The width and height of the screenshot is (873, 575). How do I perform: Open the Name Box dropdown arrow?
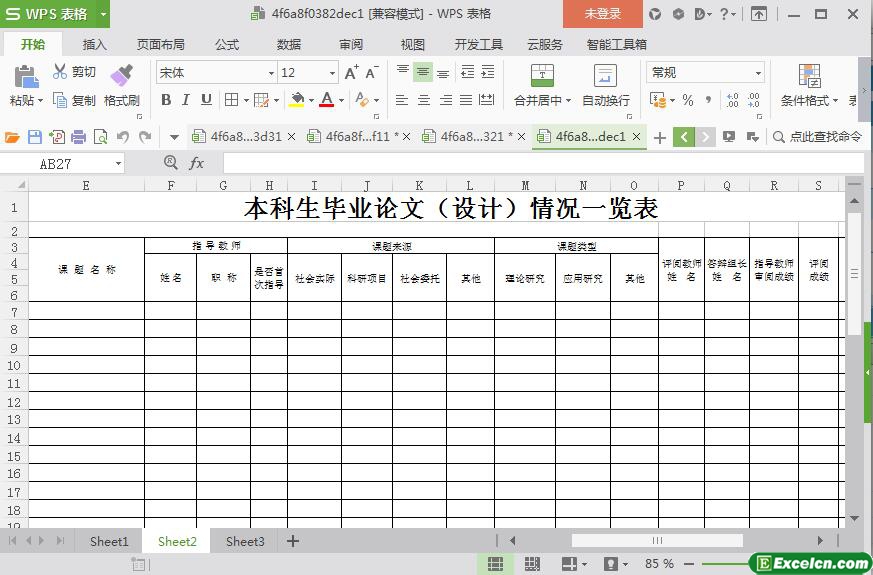pos(118,164)
